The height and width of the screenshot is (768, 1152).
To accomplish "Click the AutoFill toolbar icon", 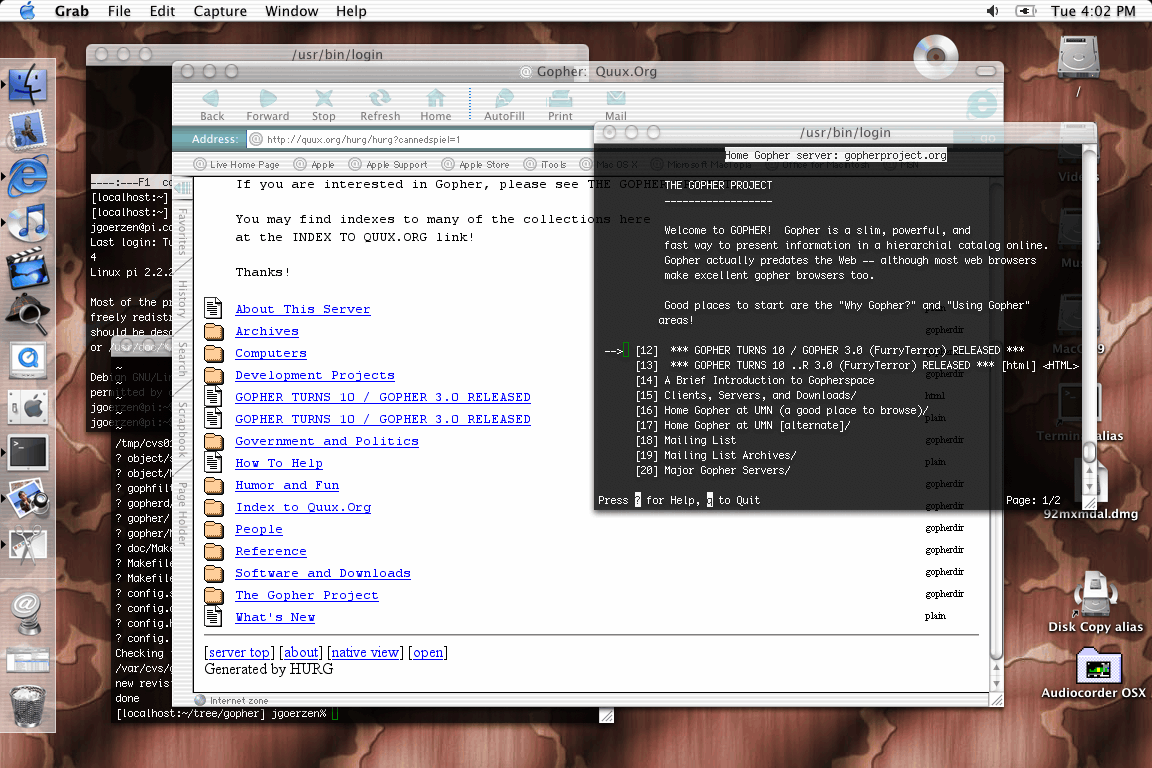I will click(x=504, y=98).
